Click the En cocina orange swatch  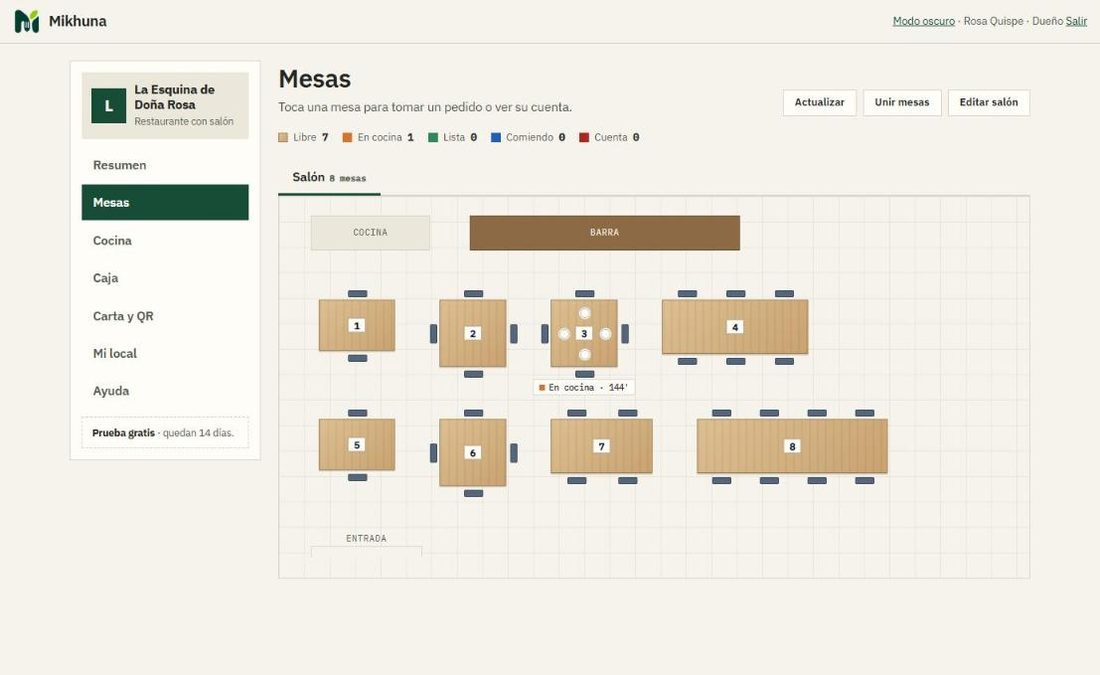tap(347, 138)
